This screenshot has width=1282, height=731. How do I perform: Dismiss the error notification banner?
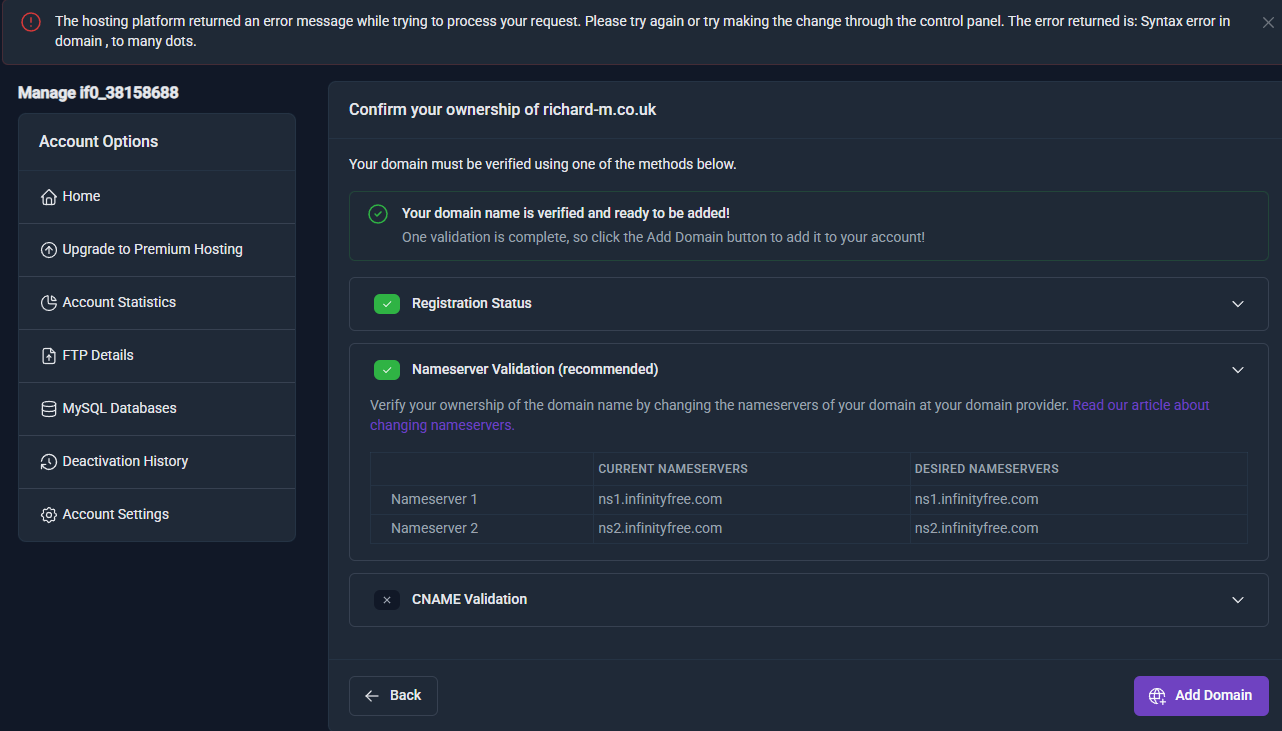click(x=1268, y=22)
